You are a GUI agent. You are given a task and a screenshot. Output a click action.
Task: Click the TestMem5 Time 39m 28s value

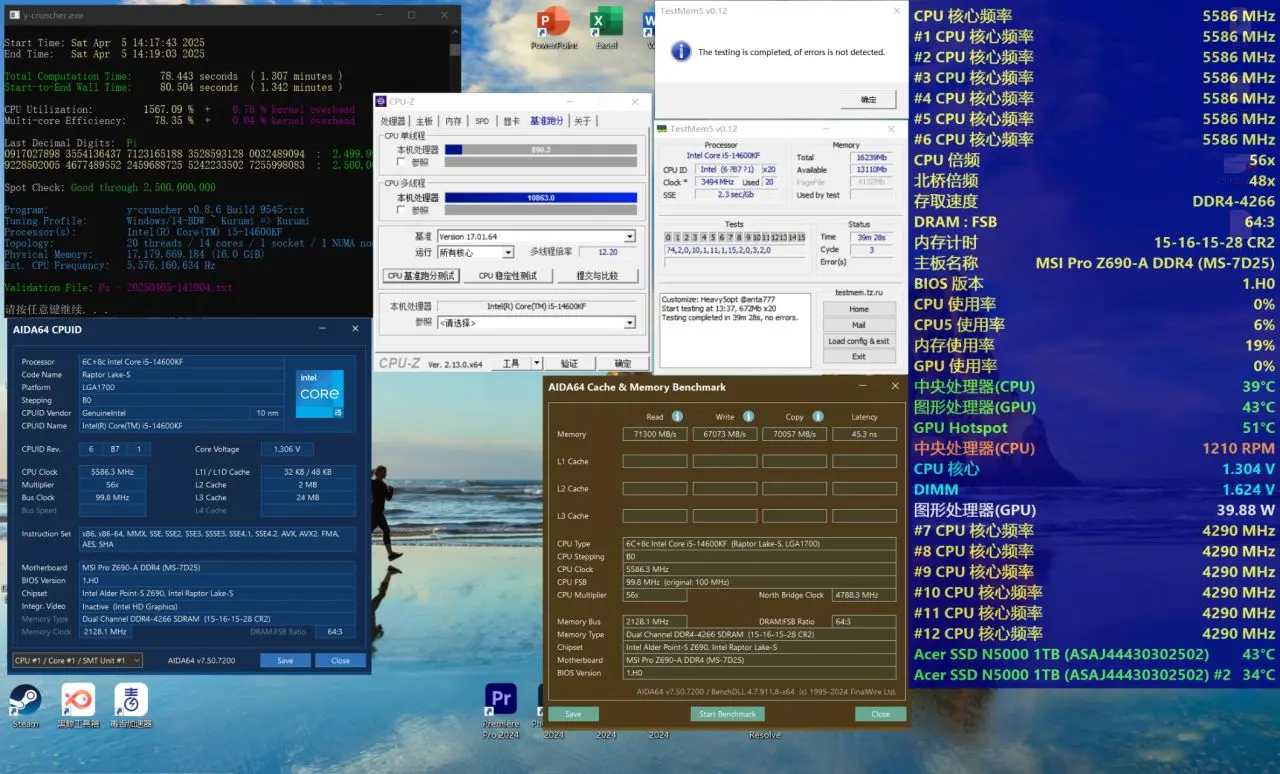point(870,237)
